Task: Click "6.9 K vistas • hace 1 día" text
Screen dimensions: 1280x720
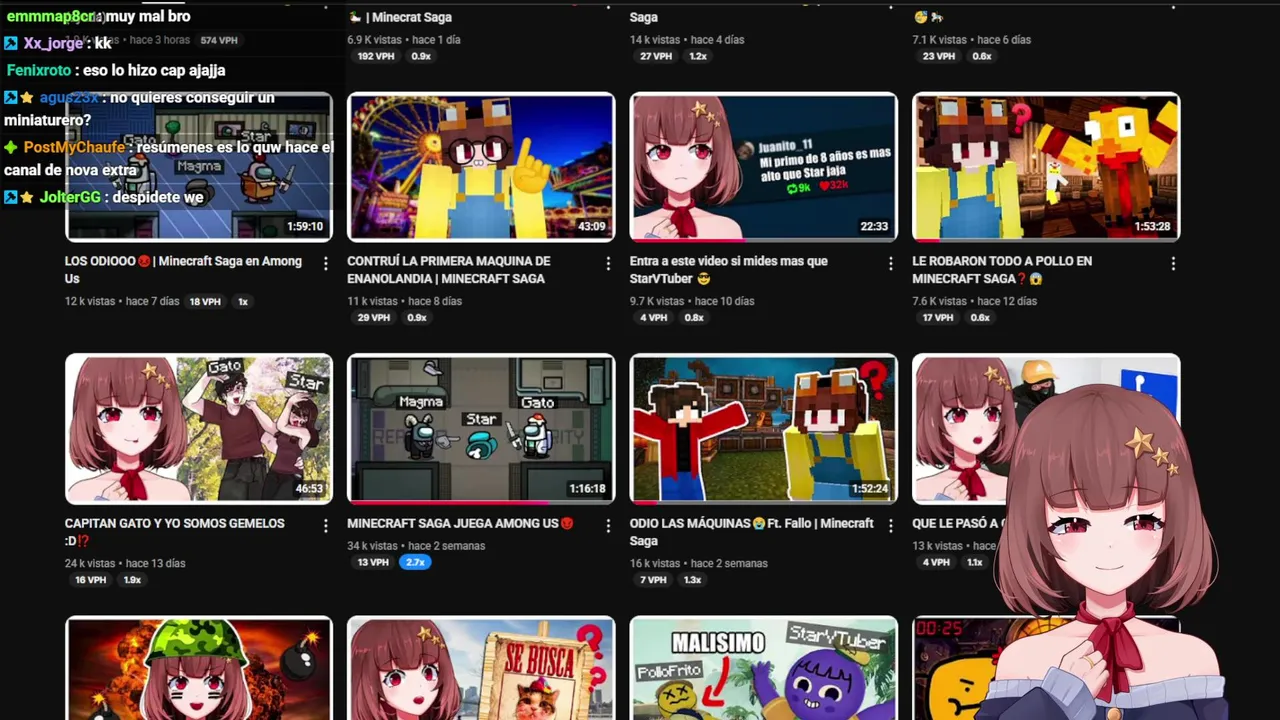Action: pyautogui.click(x=404, y=40)
